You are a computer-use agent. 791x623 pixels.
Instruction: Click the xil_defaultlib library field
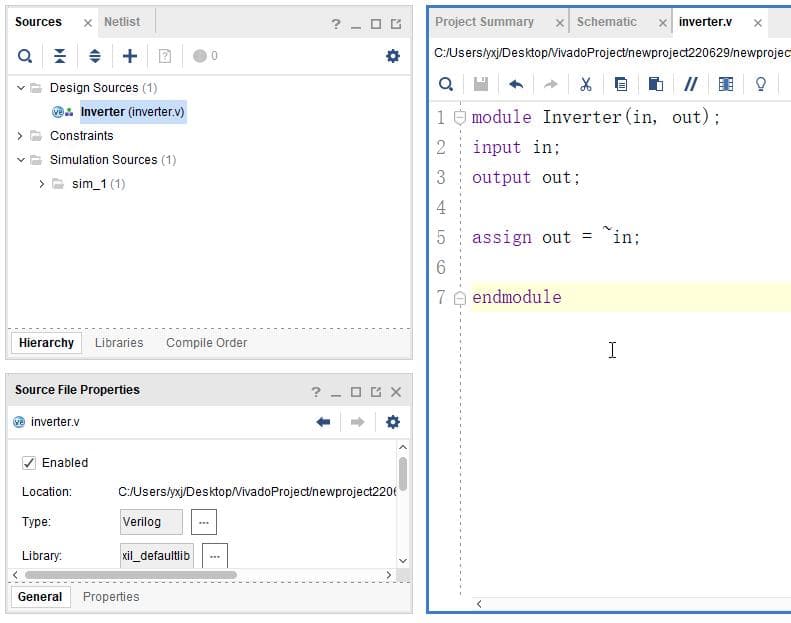point(156,555)
